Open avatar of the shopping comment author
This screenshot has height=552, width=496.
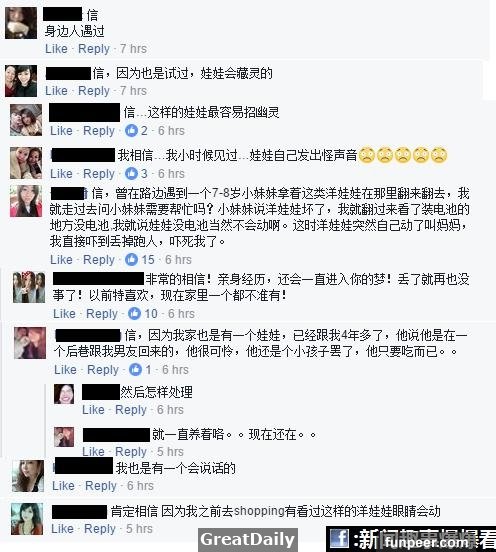click(27, 519)
